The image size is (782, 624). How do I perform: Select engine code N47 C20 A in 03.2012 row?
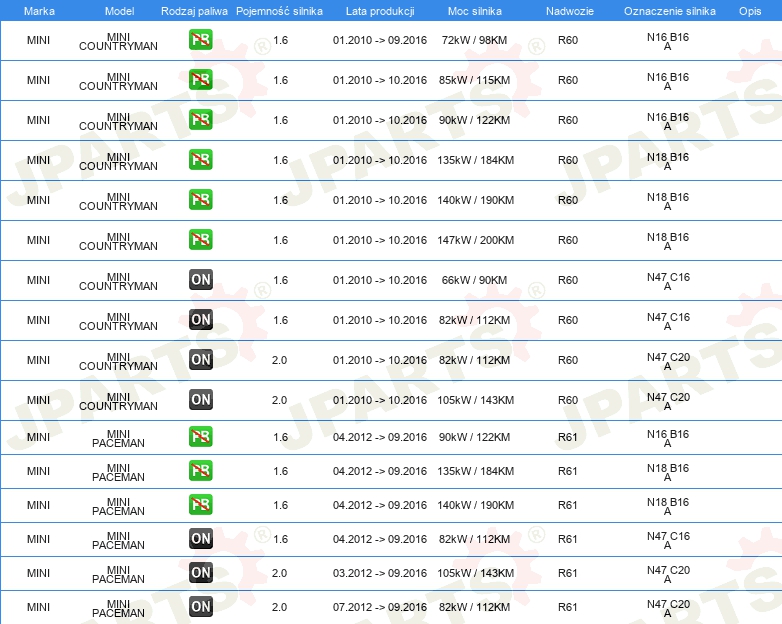[668, 574]
